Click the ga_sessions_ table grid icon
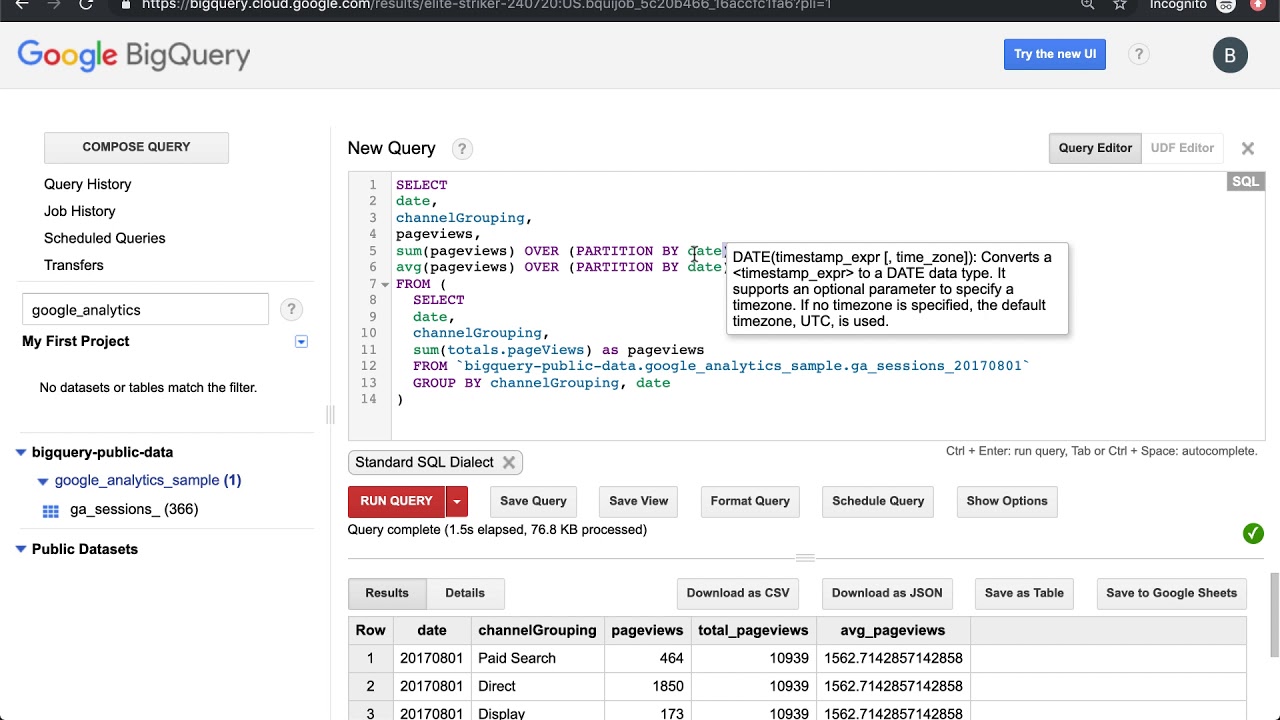The height and width of the screenshot is (720, 1280). click(51, 510)
